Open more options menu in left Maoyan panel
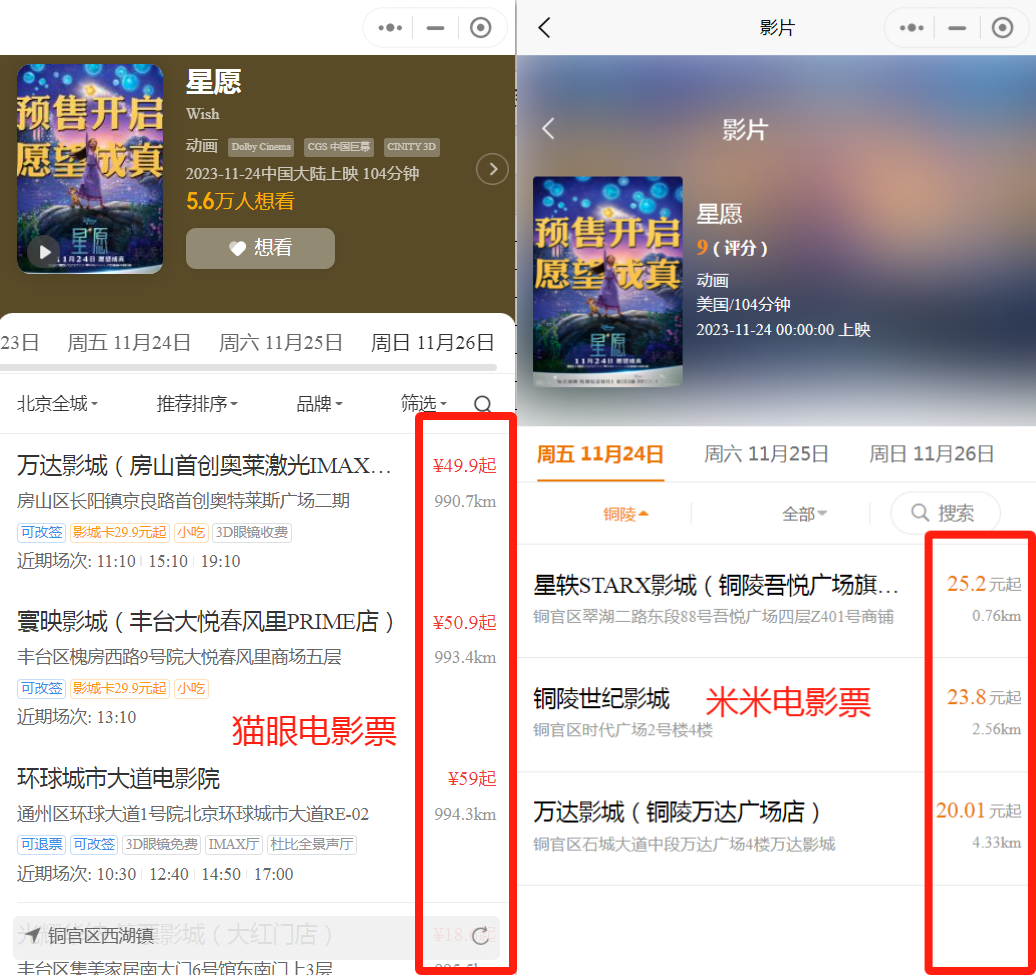 (390, 28)
